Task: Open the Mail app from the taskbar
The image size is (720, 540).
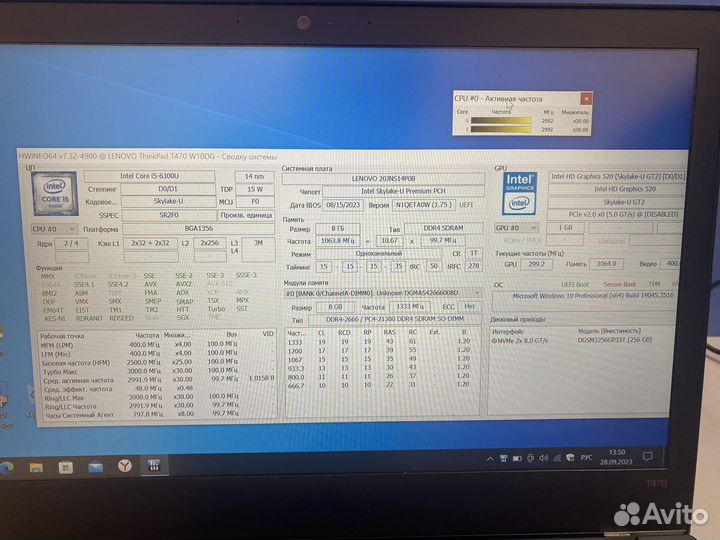Action: (96, 467)
